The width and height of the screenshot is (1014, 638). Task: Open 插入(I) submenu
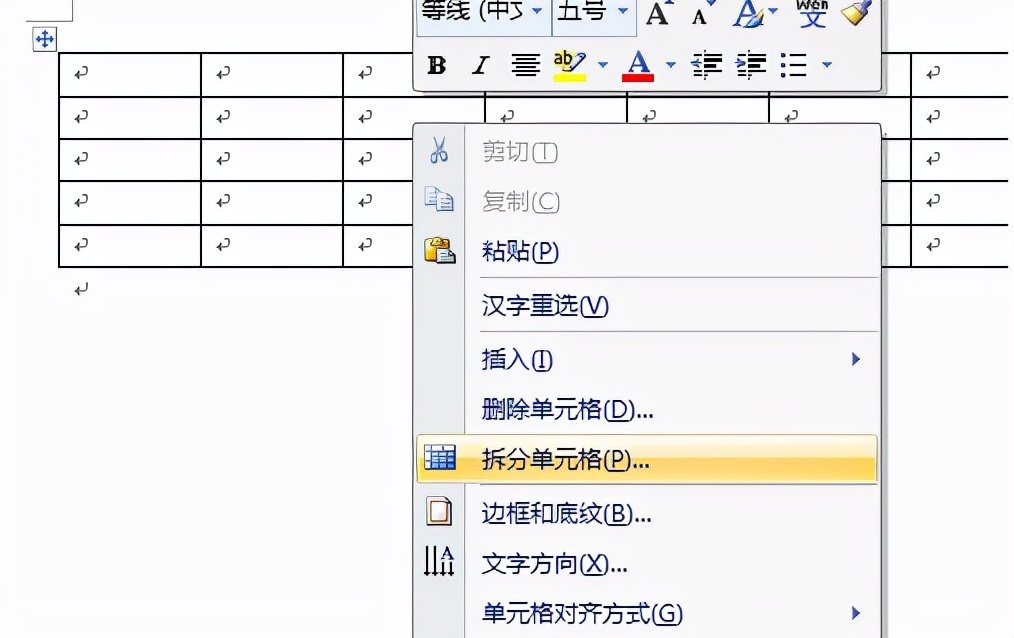point(647,359)
